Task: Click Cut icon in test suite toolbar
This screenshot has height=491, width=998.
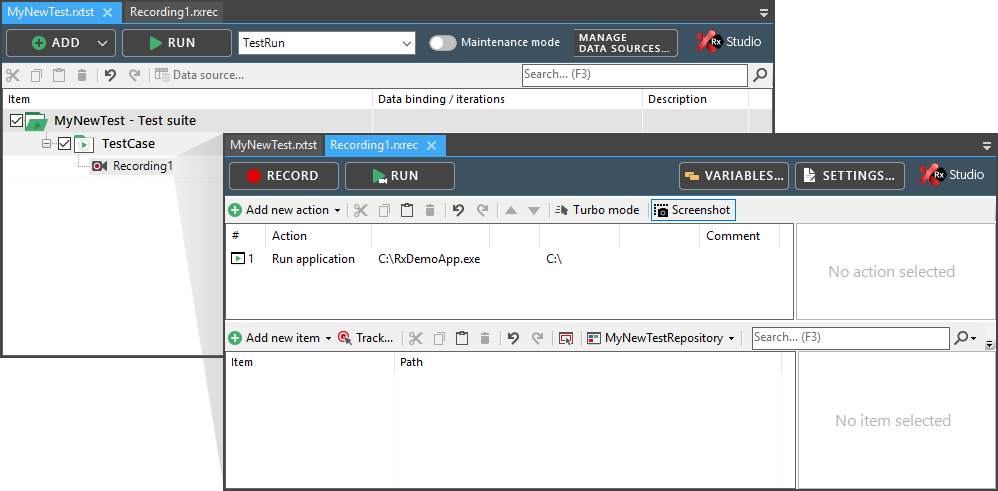Action: pyautogui.click(x=13, y=75)
